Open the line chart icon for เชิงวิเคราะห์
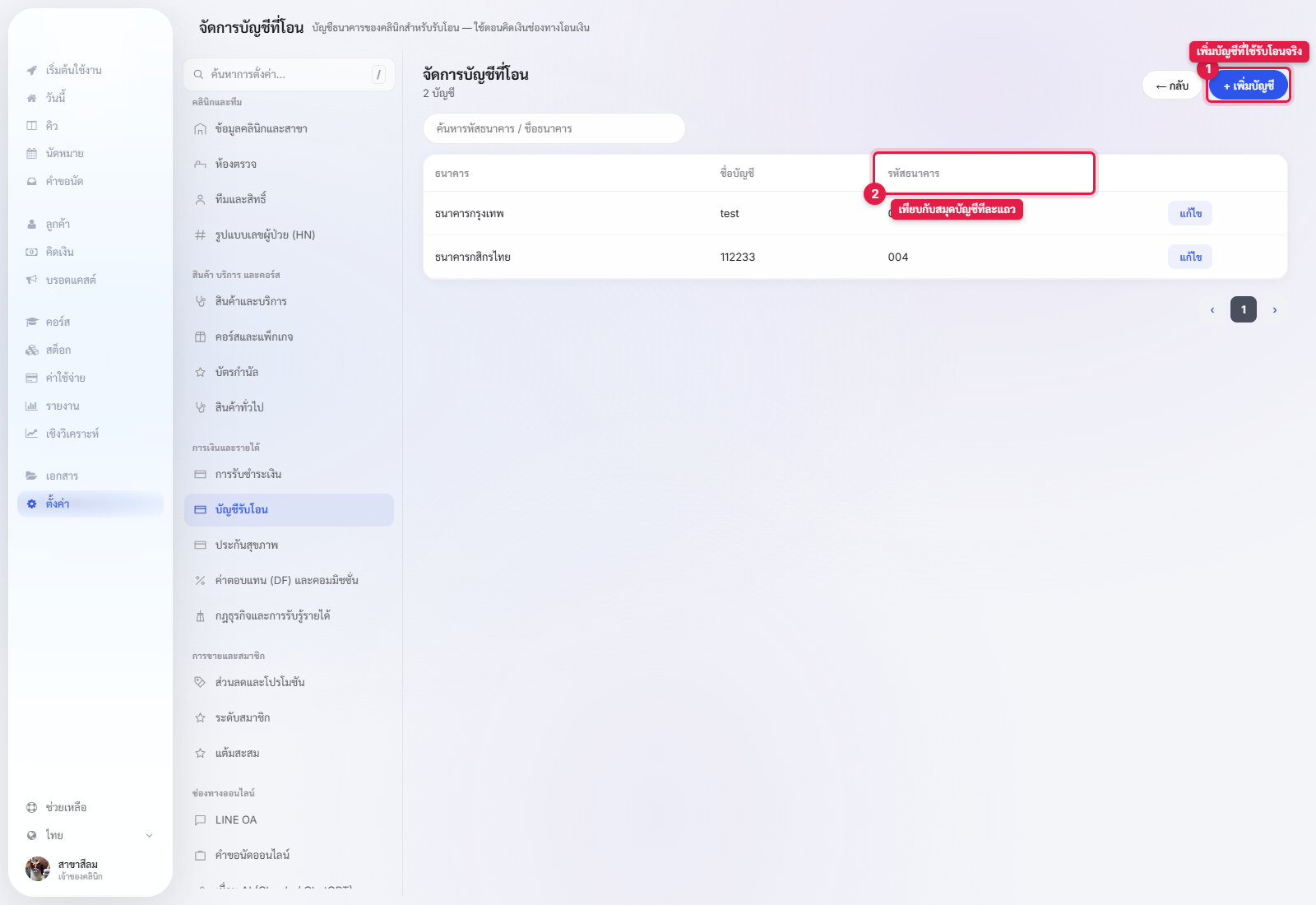The width and height of the screenshot is (1316, 905). point(31,434)
